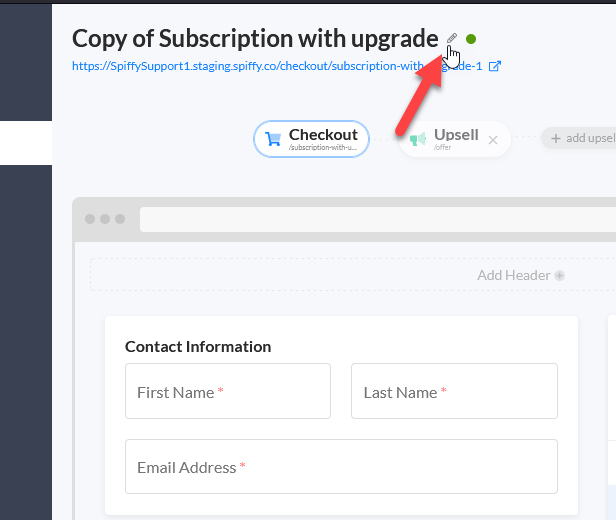Click the pencil edit icon beside title
Screen dimensions: 616x520
tap(452, 38)
